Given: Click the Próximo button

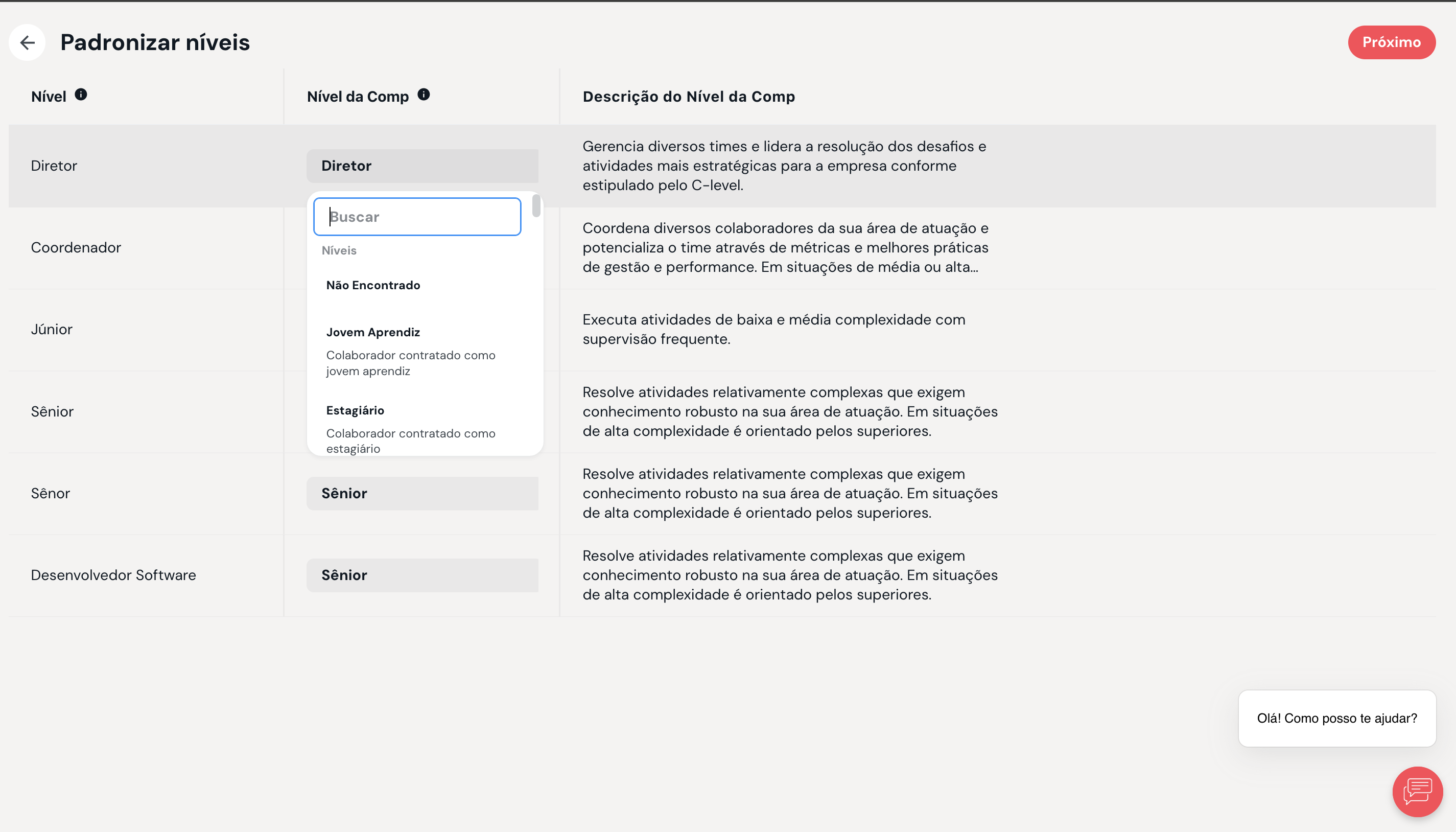Looking at the screenshot, I should pos(1392,42).
